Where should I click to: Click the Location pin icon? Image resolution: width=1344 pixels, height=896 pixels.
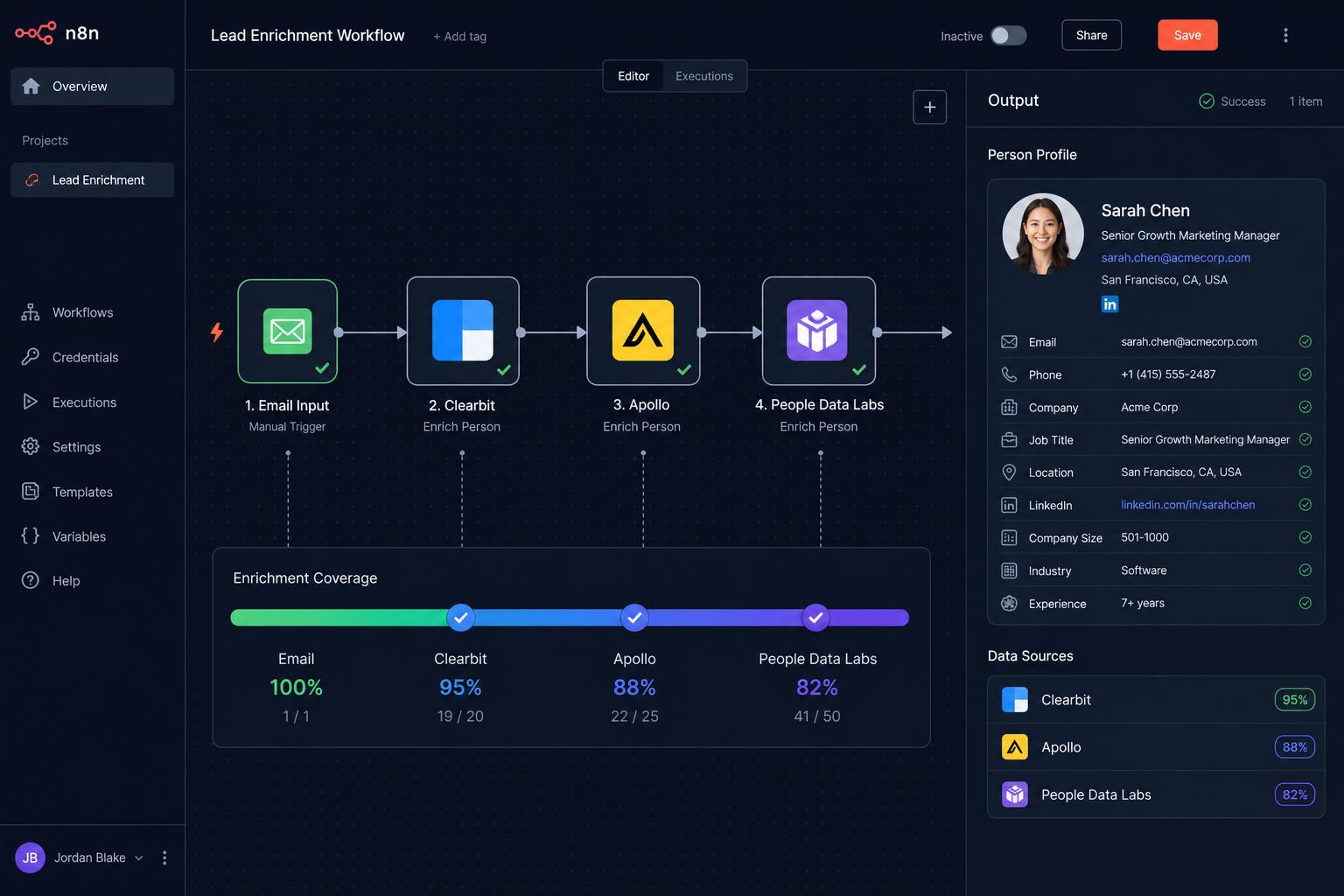pos(1009,472)
